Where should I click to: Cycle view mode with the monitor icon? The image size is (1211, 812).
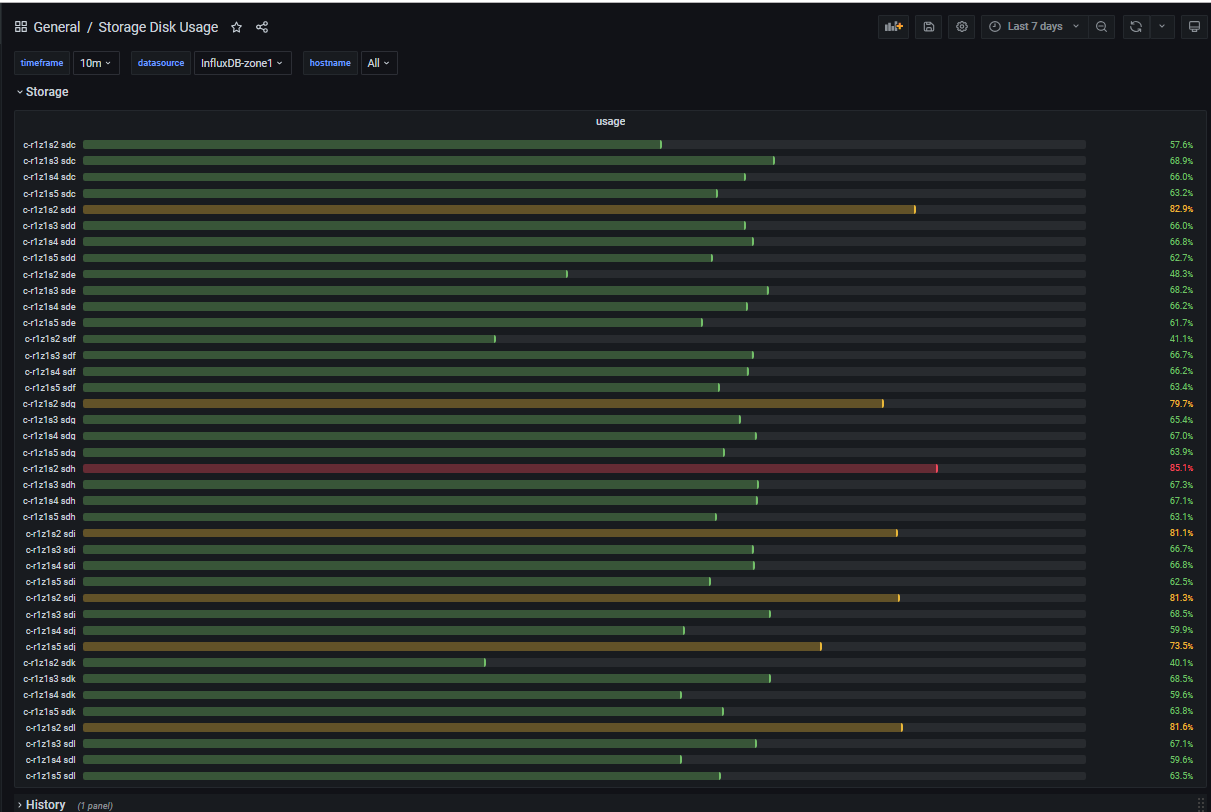[1194, 27]
